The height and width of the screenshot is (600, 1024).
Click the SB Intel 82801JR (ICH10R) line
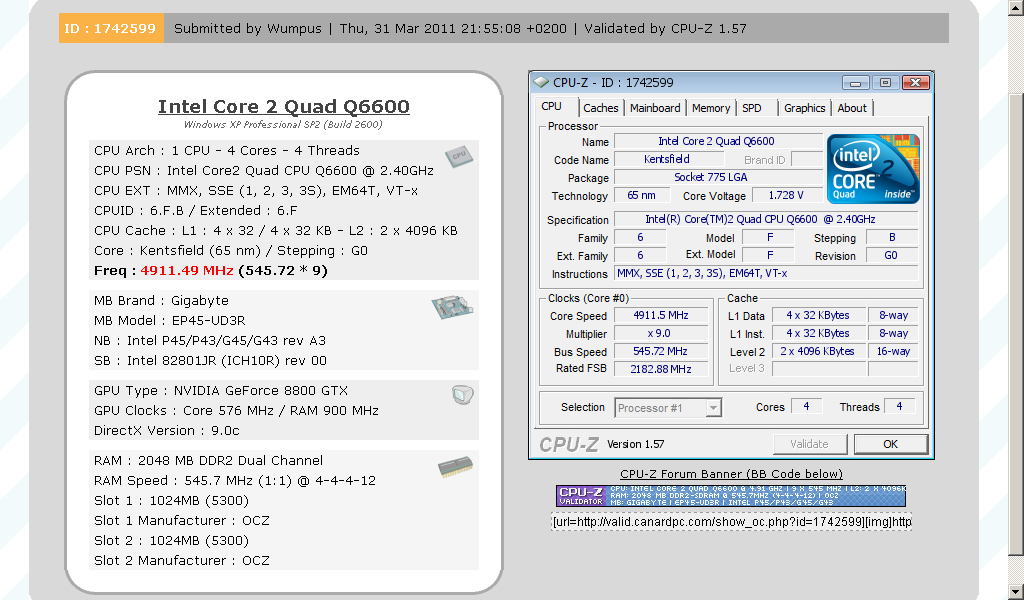pyautogui.click(x=210, y=360)
